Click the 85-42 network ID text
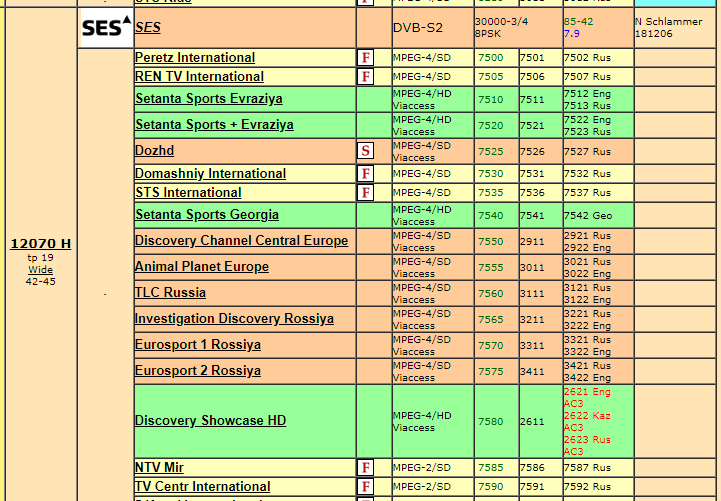This screenshot has width=721, height=501. click(x=578, y=22)
